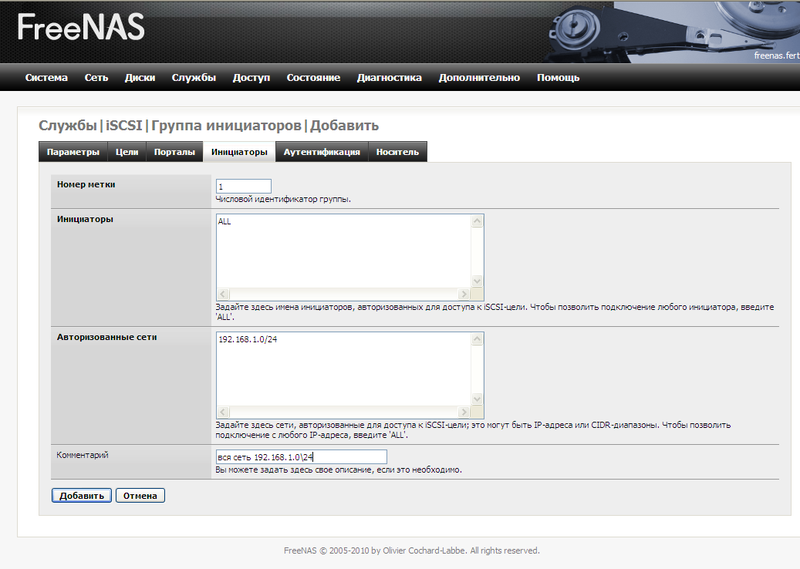
Task: Open the Диагностика menu
Action: (389, 78)
